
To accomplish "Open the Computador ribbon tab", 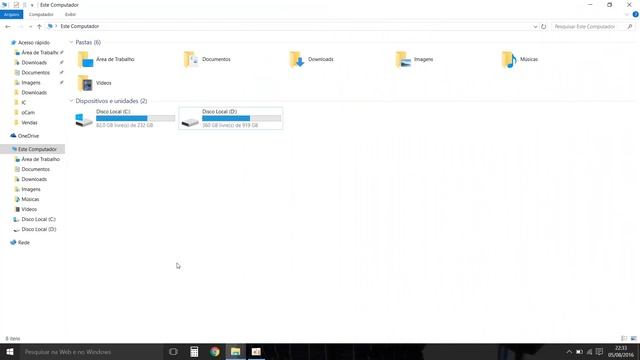I will tap(41, 14).
